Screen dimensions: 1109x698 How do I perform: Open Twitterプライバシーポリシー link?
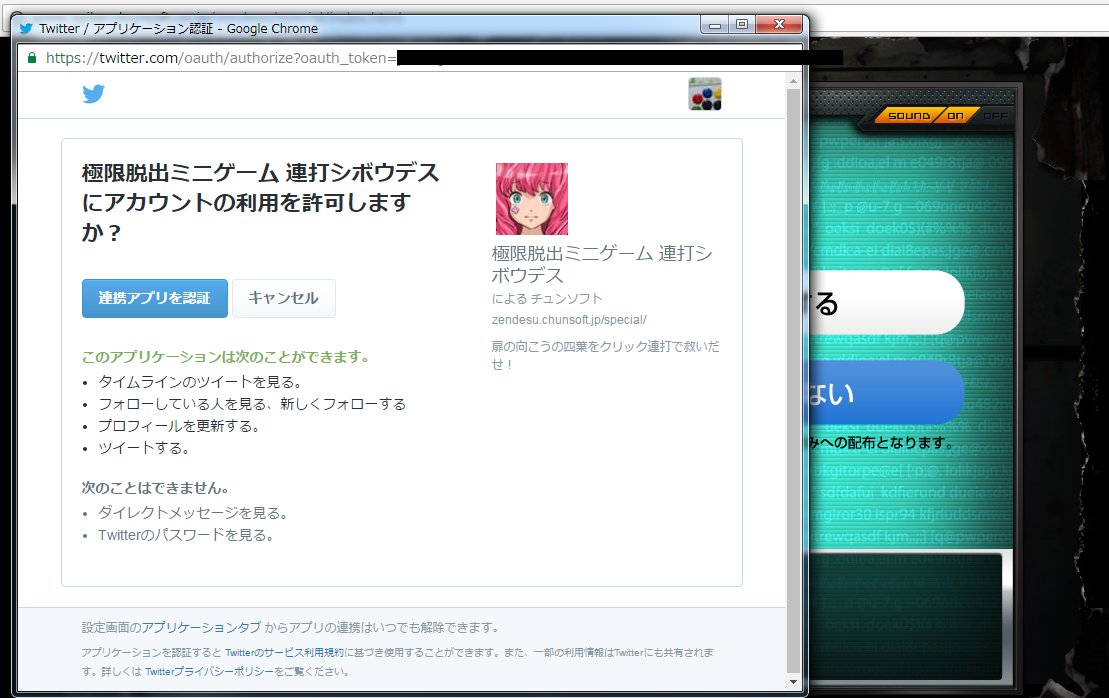(209, 671)
